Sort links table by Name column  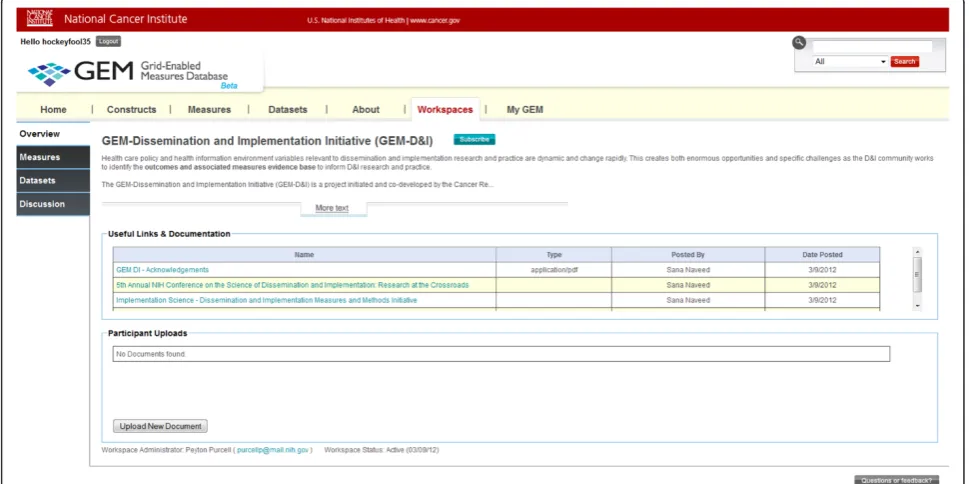pyautogui.click(x=304, y=255)
